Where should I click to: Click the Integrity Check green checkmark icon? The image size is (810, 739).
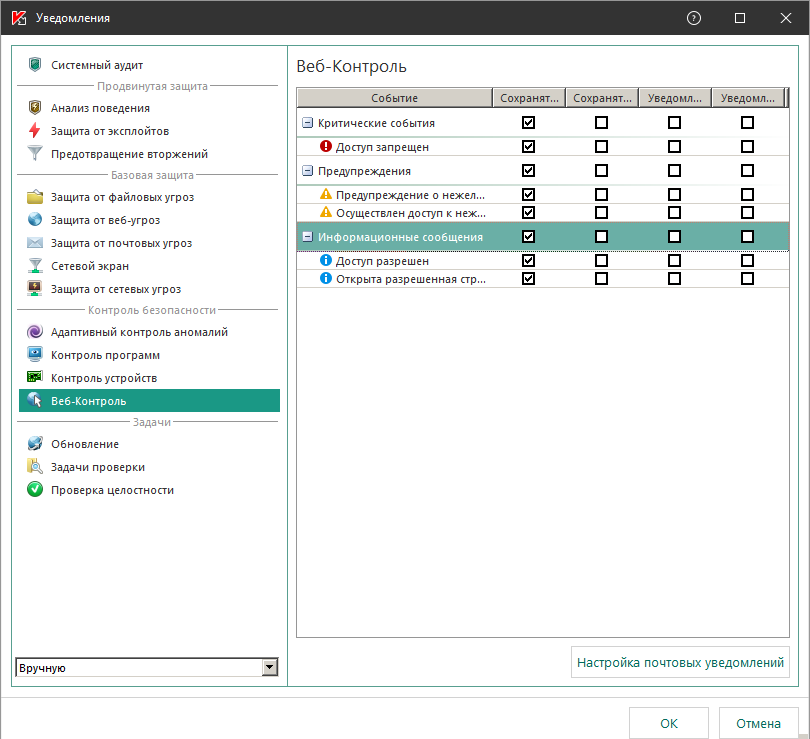(x=35, y=490)
